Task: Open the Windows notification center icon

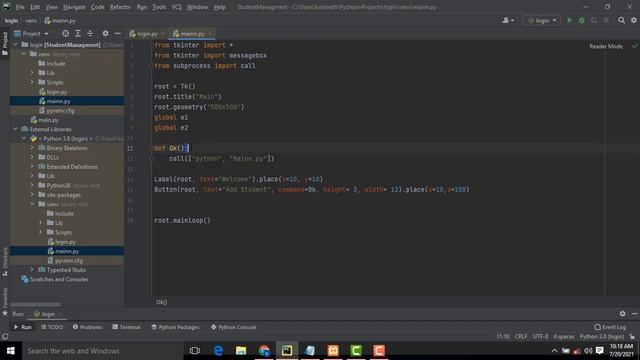Action: (600, 351)
